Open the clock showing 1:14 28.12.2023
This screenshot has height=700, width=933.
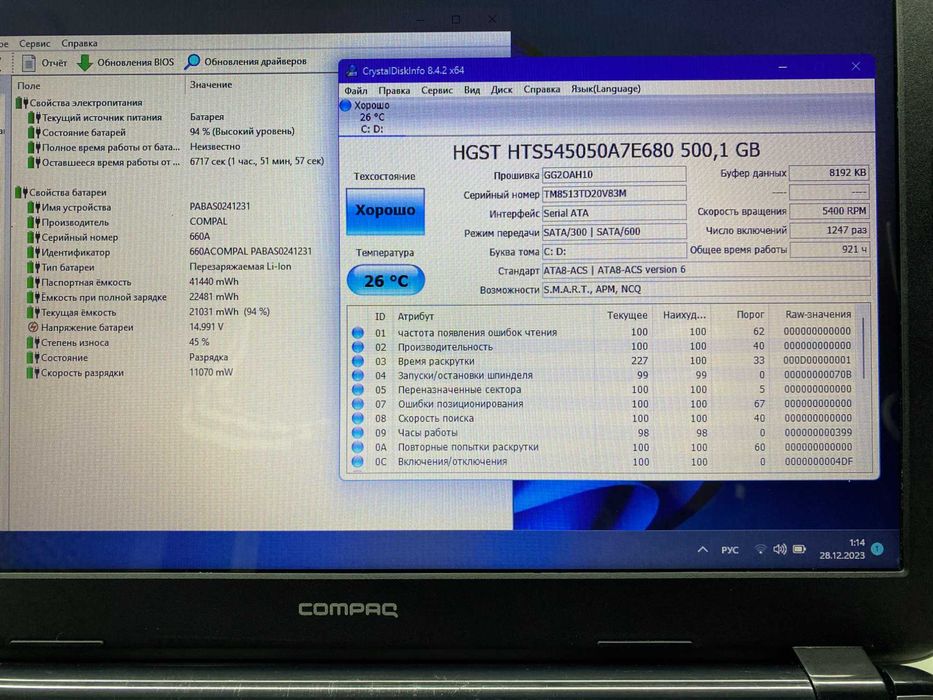(x=843, y=549)
